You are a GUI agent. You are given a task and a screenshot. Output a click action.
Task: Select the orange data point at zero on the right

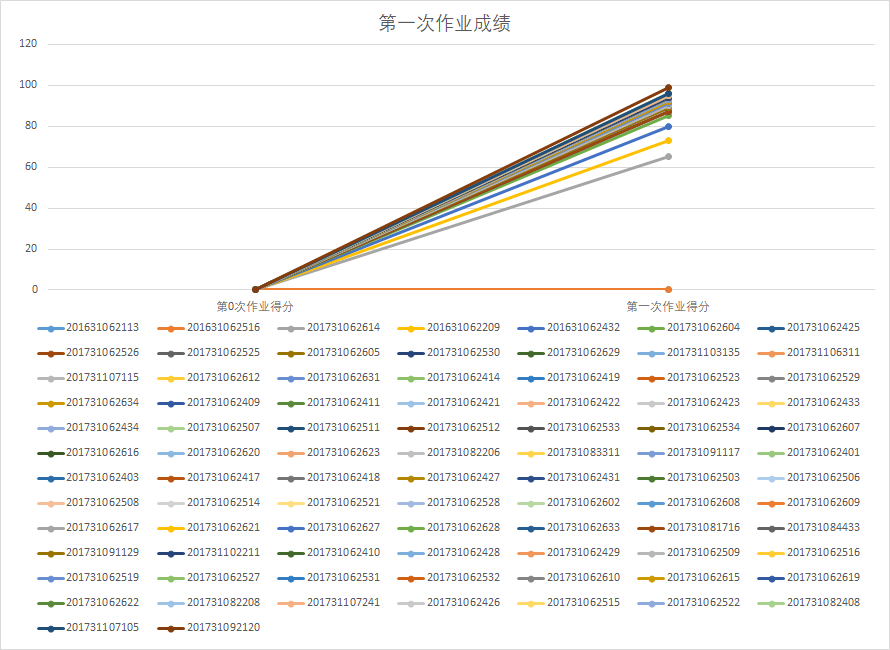click(x=668, y=290)
